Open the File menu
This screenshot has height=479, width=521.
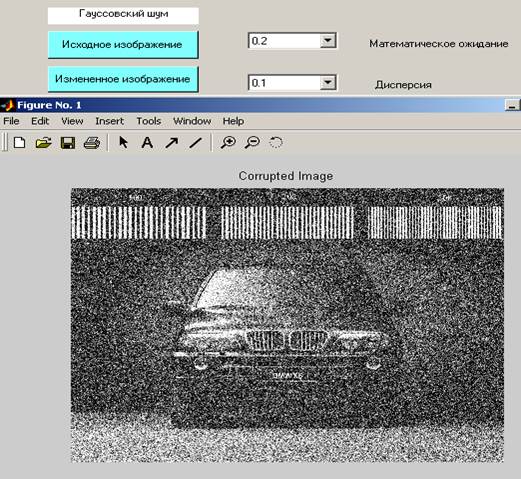[x=11, y=121]
